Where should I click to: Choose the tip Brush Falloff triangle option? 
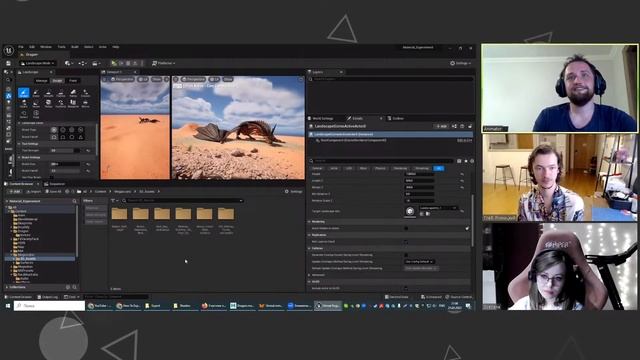(81, 137)
